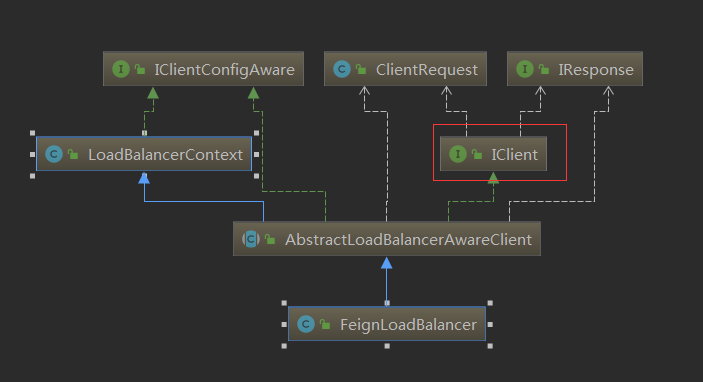Image resolution: width=703 pixels, height=382 pixels.
Task: Click the public lock icon on IClientConfigAware
Action: click(x=140, y=69)
